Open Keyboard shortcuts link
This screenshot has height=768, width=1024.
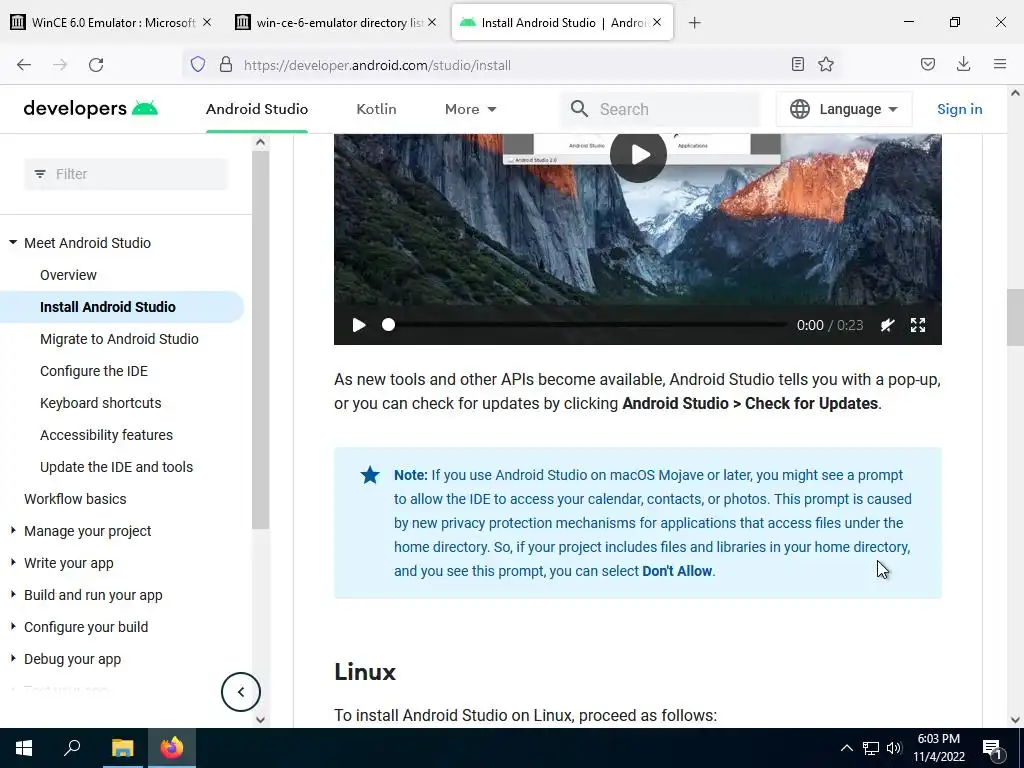click(x=101, y=403)
